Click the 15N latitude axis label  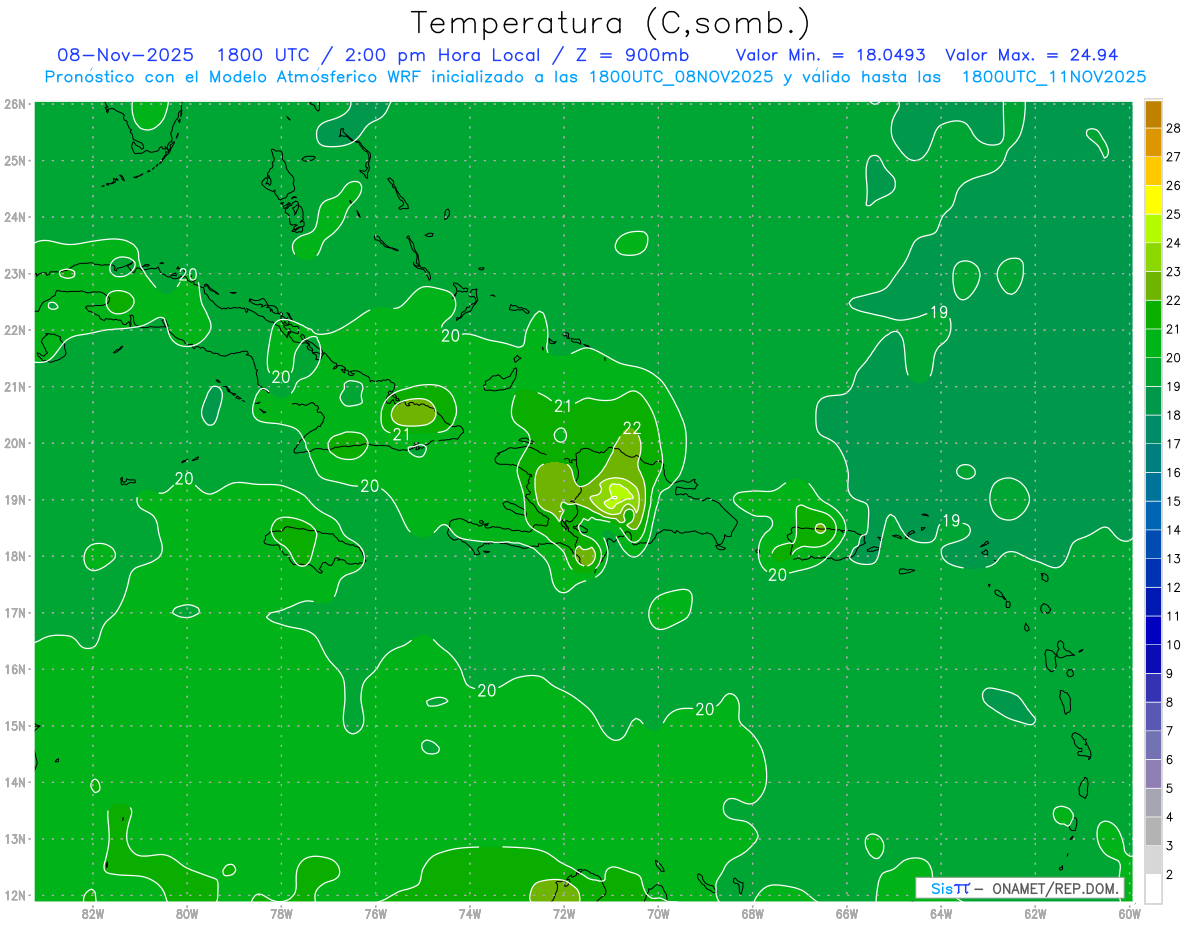[x=15, y=726]
